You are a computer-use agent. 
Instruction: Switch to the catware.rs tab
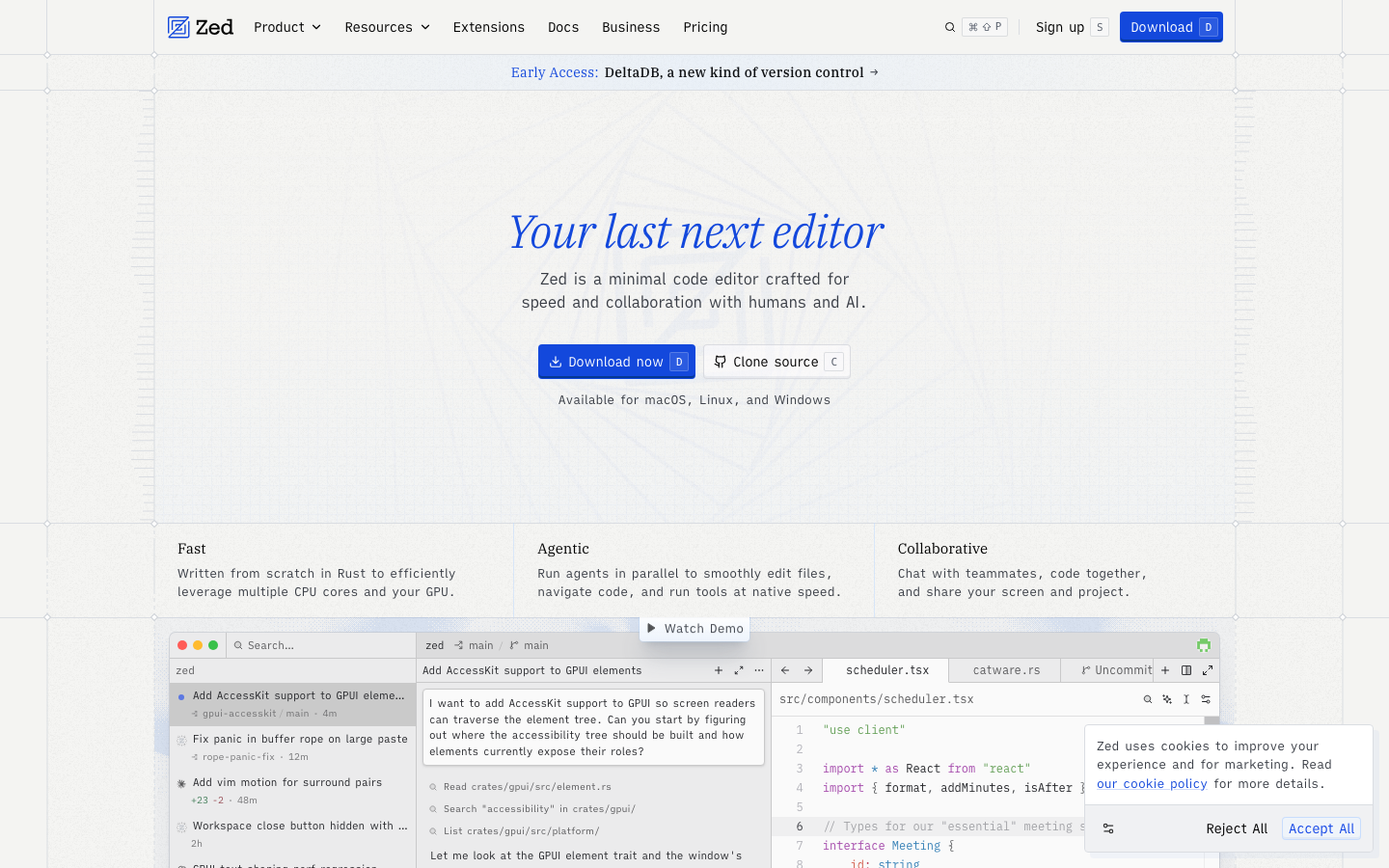[x=1006, y=670]
